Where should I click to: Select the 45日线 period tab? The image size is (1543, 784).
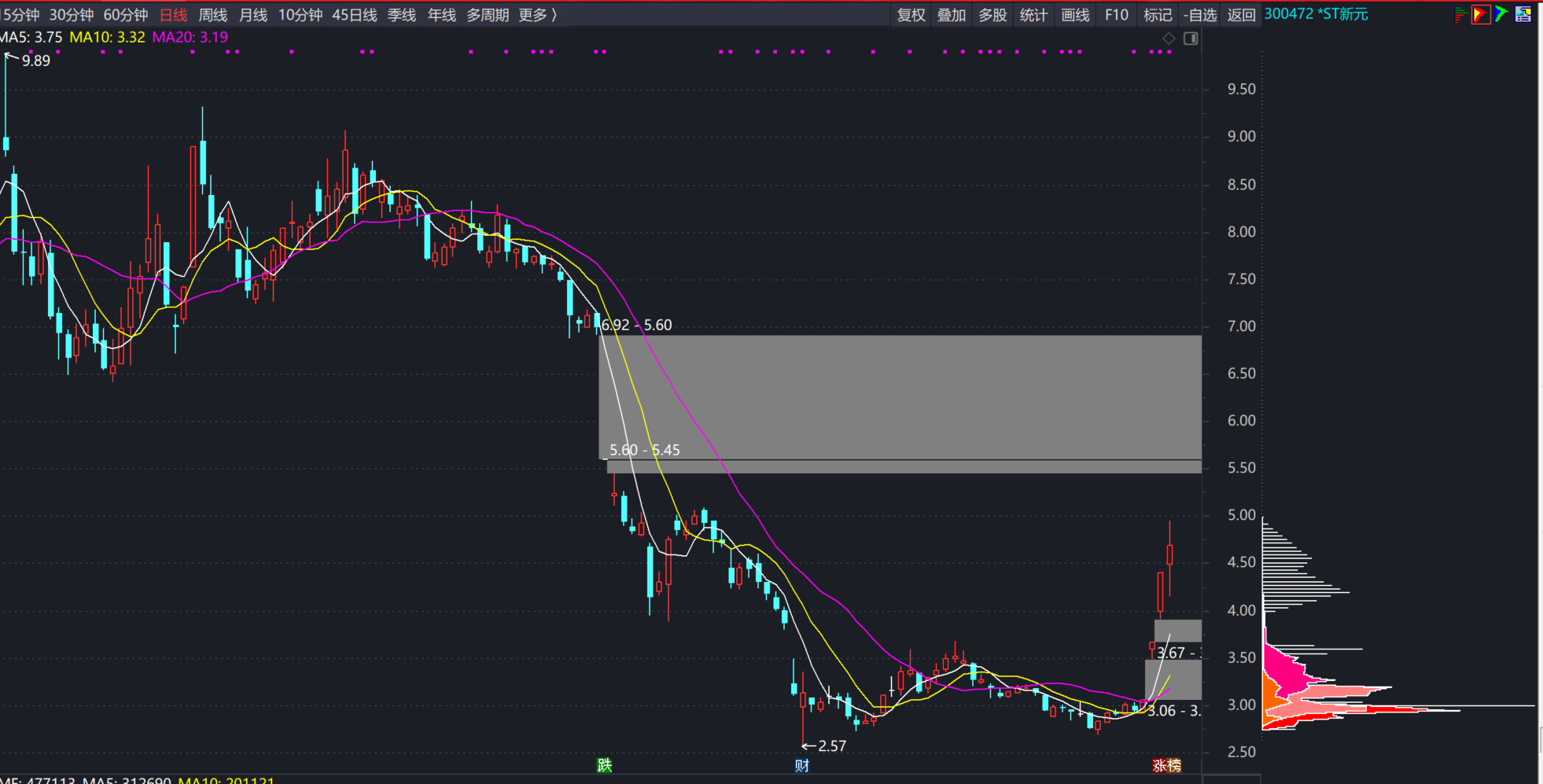point(355,15)
